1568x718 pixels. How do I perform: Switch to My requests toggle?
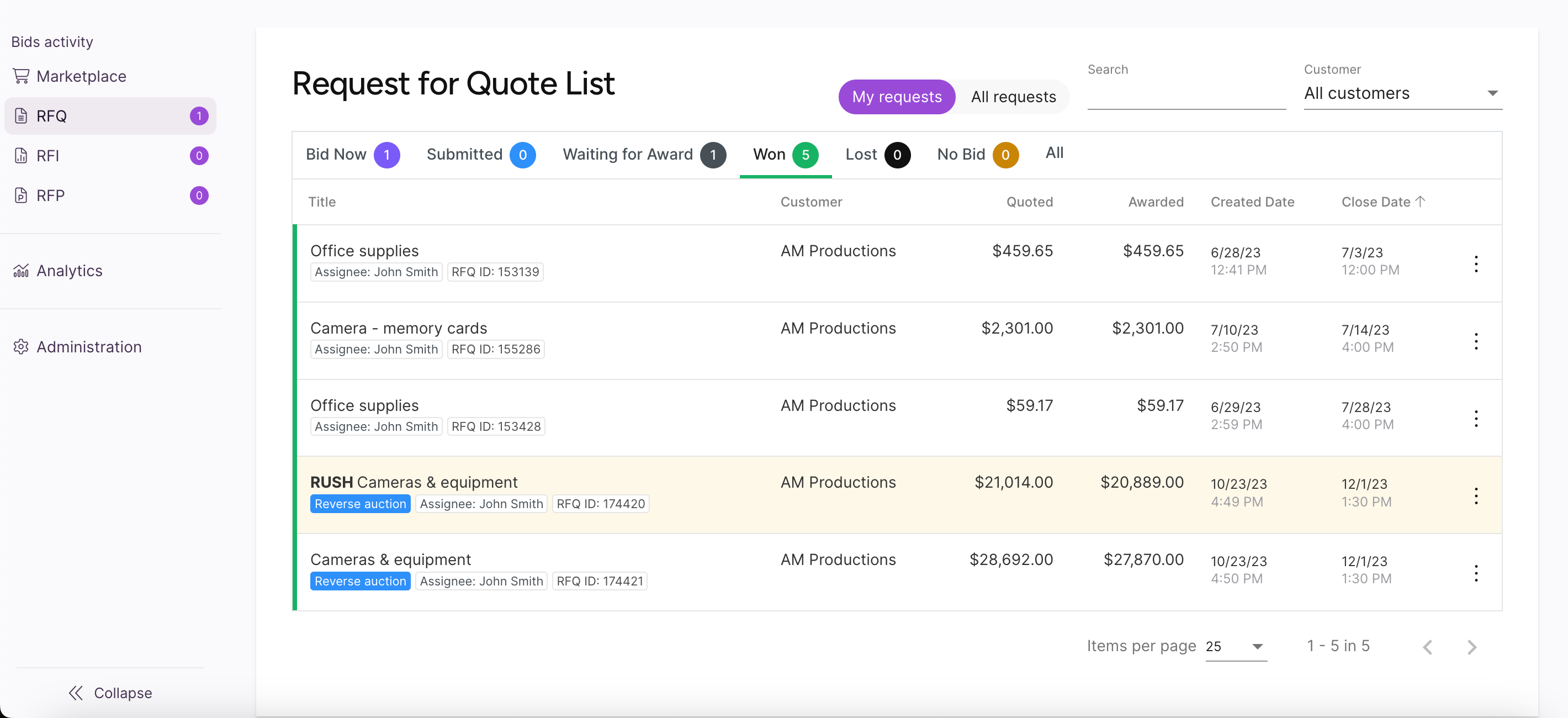897,97
